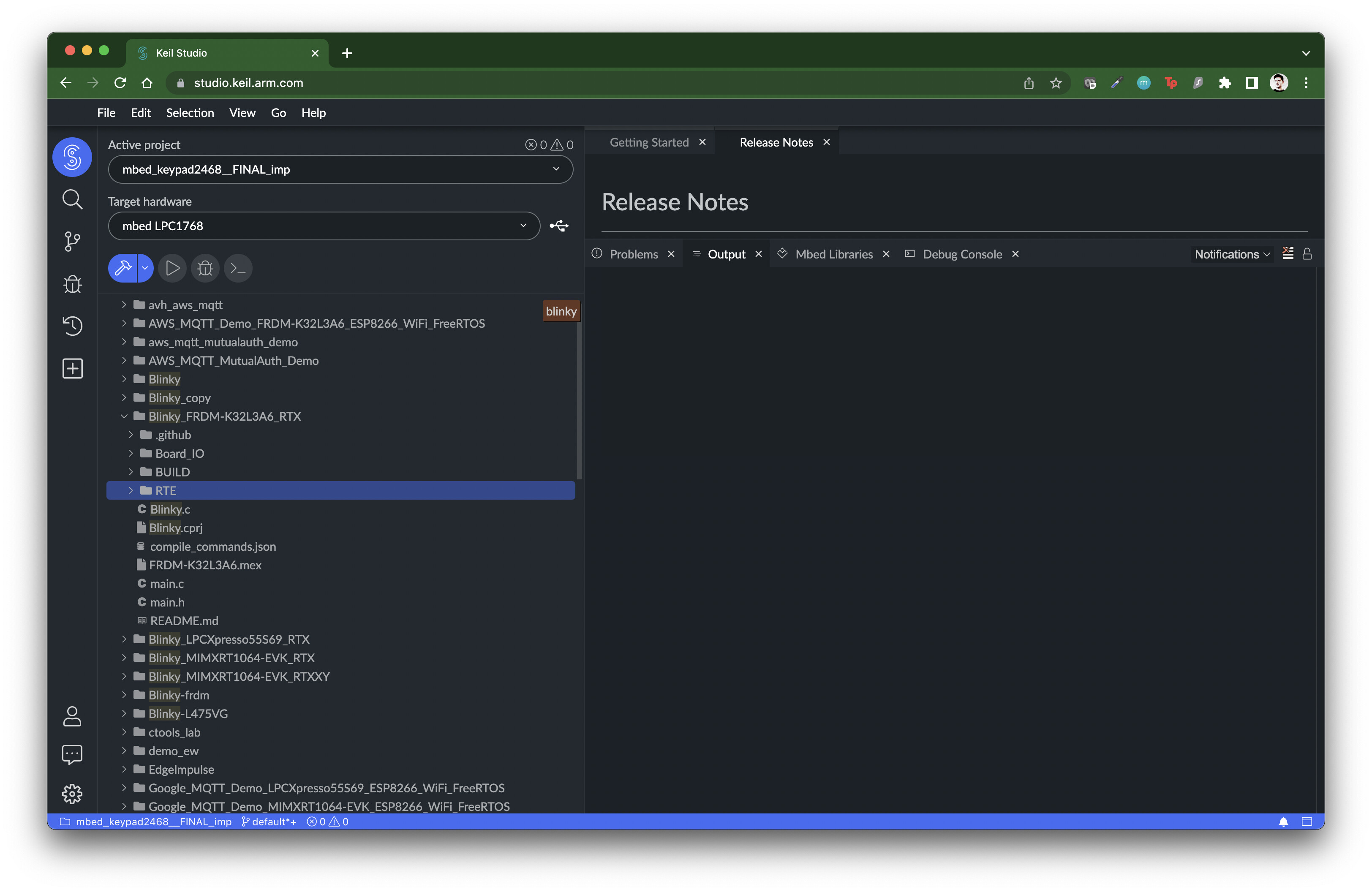Image resolution: width=1372 pixels, height=892 pixels.
Task: Open the settings gear in sidebar
Action: click(72, 794)
